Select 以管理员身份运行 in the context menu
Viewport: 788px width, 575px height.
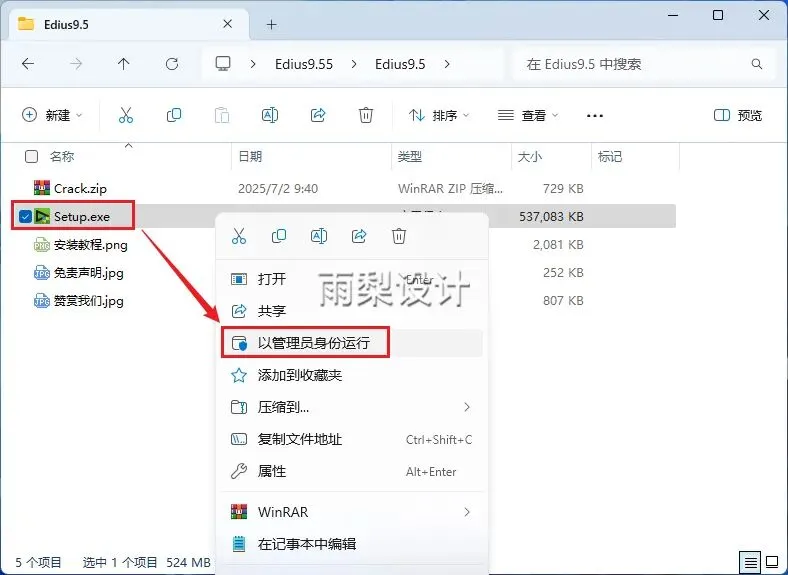(x=352, y=343)
